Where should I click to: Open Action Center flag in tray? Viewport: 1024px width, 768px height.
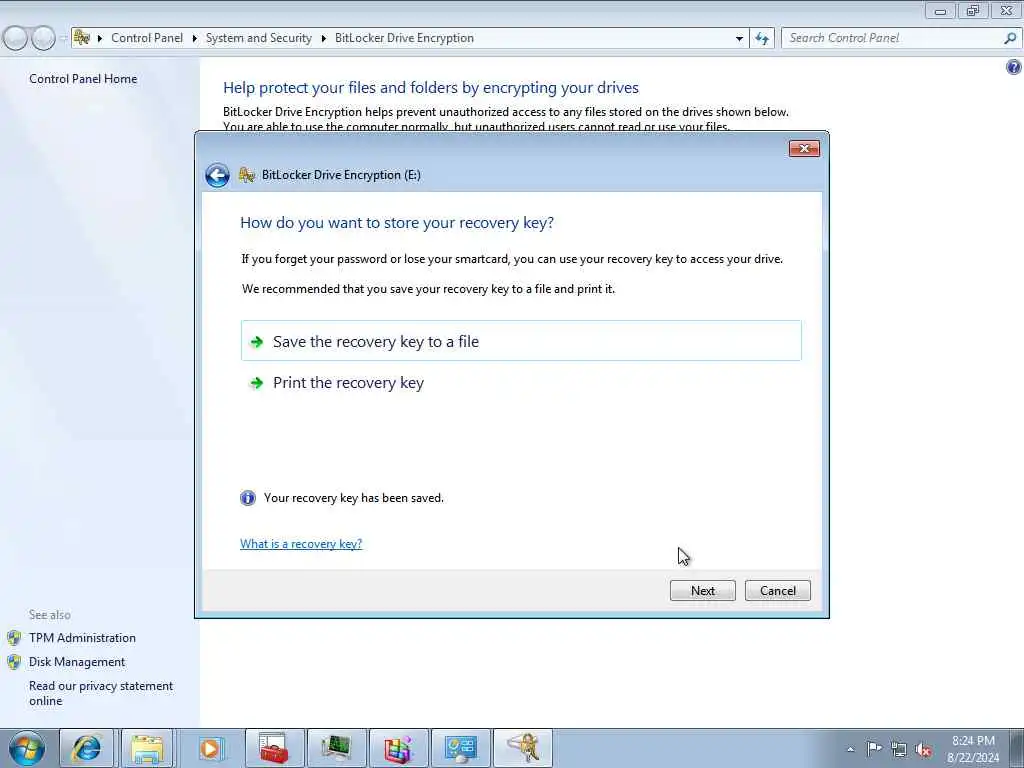pyautogui.click(x=874, y=749)
